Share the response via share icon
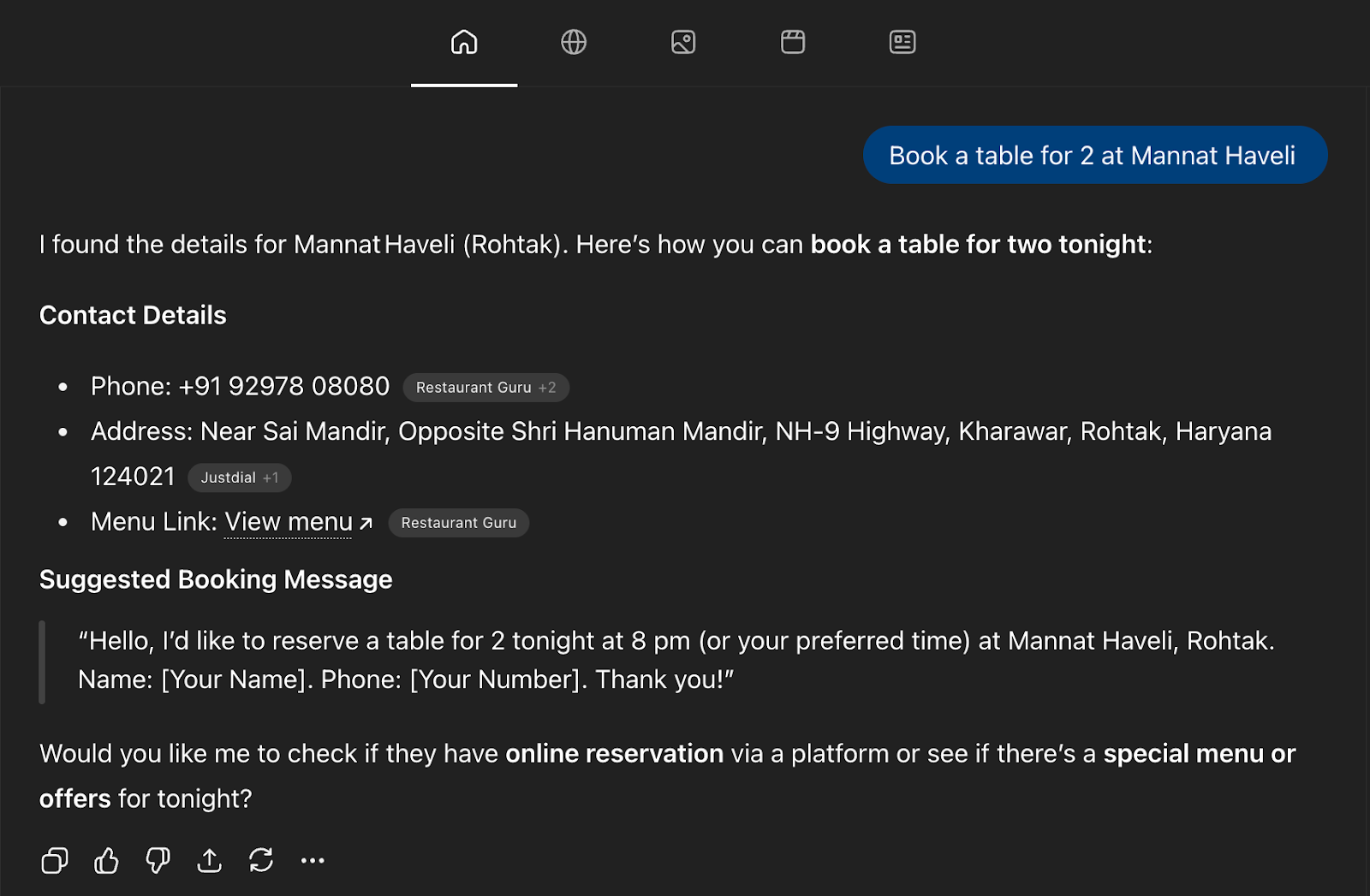The image size is (1370, 896). (x=209, y=860)
